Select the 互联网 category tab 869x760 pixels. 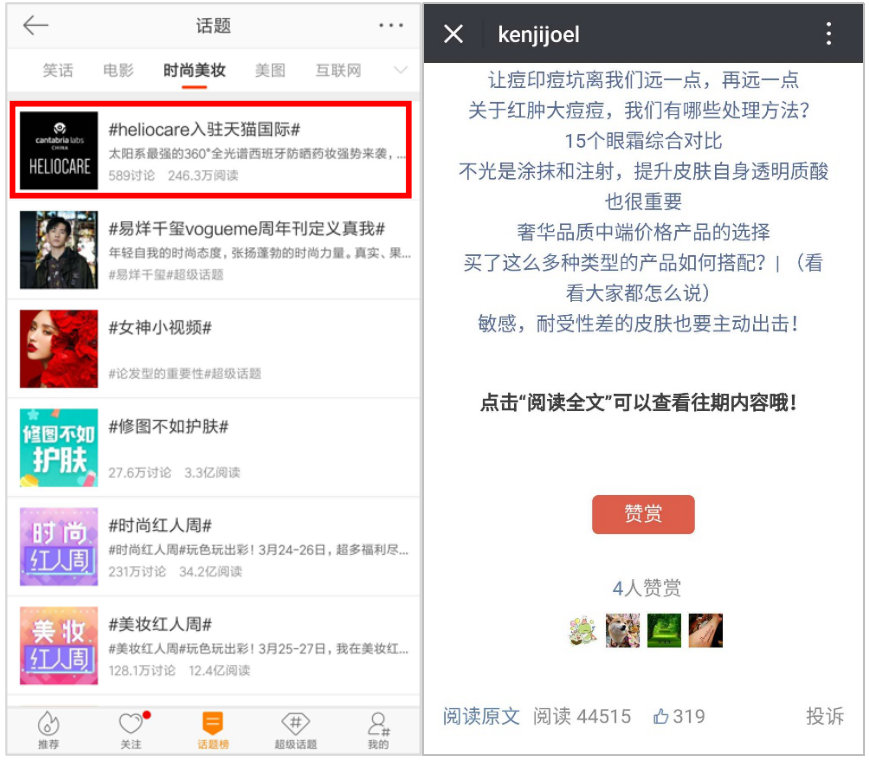pyautogui.click(x=338, y=71)
